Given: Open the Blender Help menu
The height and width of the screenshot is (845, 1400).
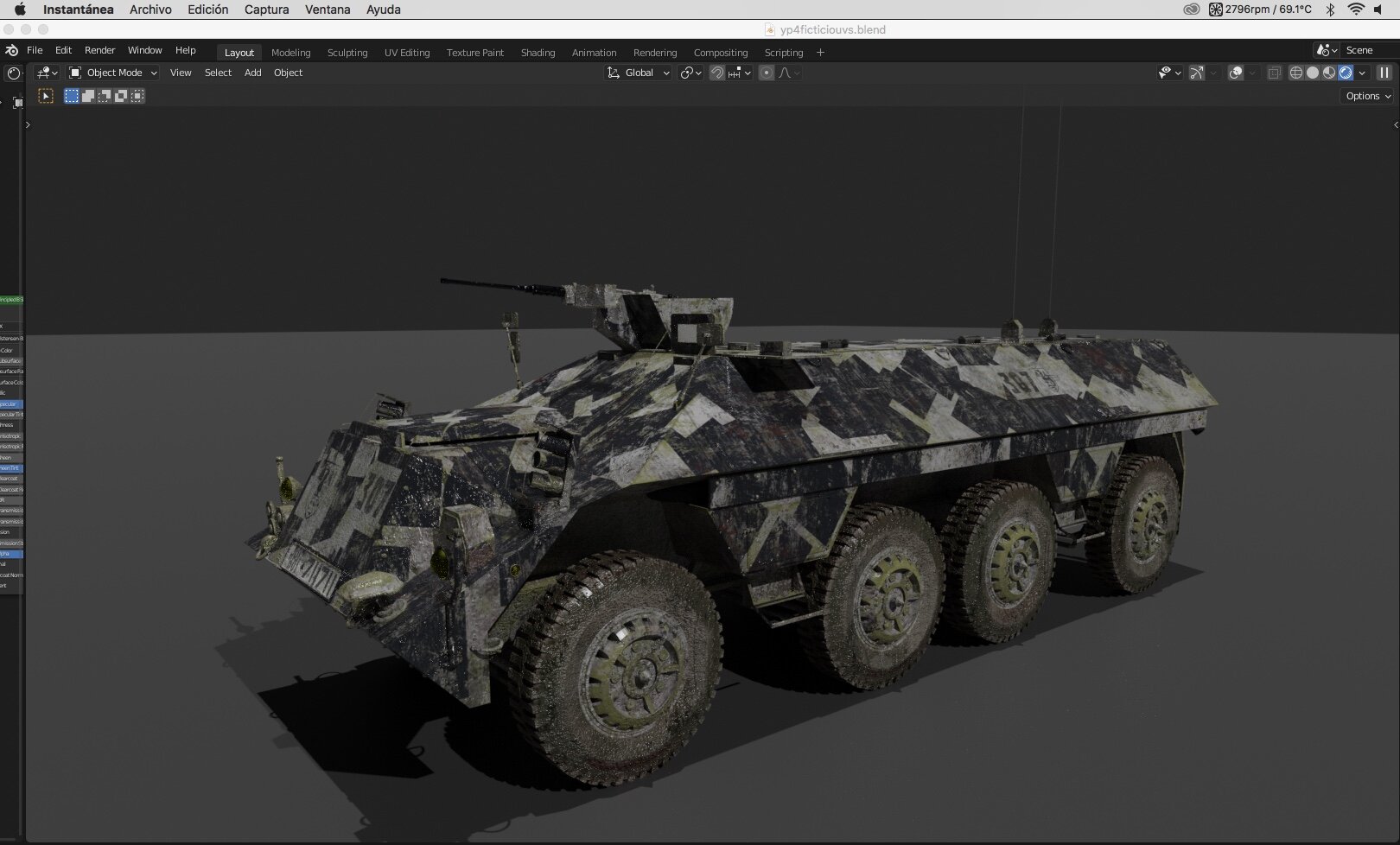Looking at the screenshot, I should point(186,50).
